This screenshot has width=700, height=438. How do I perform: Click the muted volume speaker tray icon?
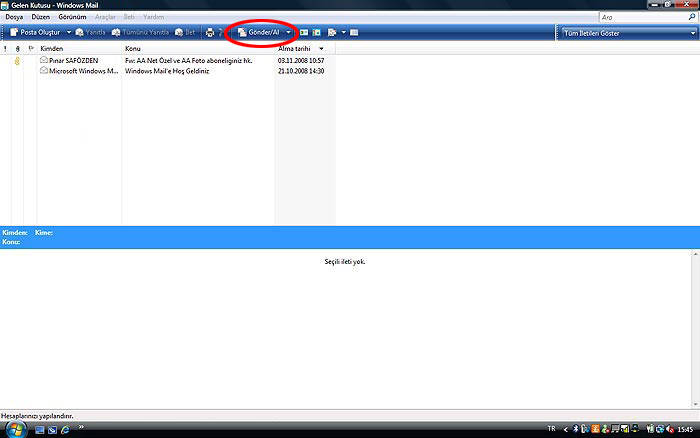670,430
